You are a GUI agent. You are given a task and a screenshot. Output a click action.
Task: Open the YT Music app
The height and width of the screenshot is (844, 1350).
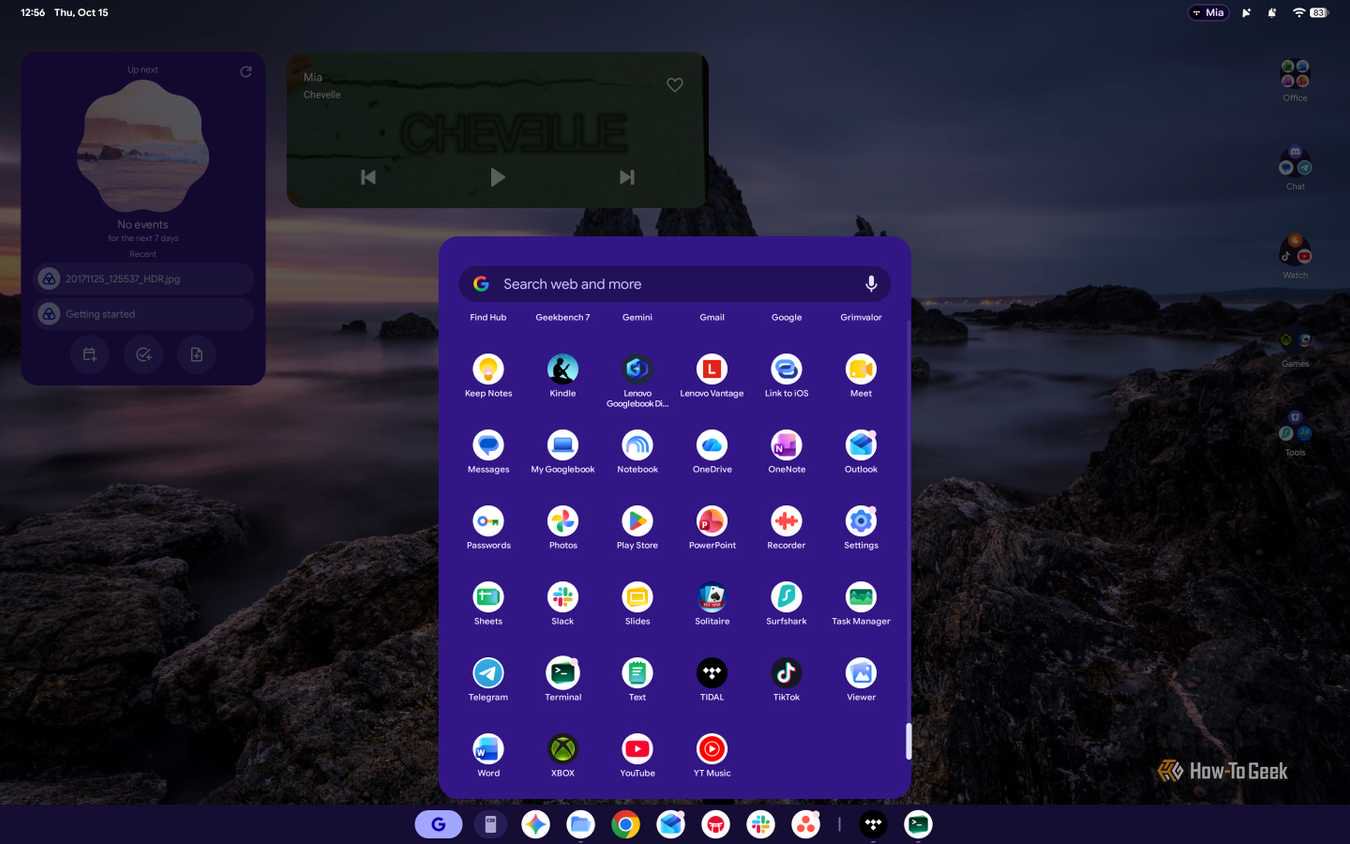(712, 749)
